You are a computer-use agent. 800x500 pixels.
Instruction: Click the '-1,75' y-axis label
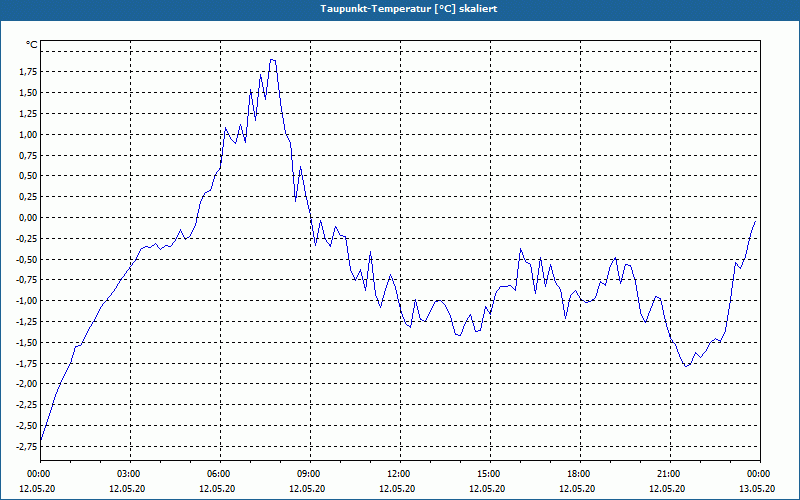click(27, 364)
